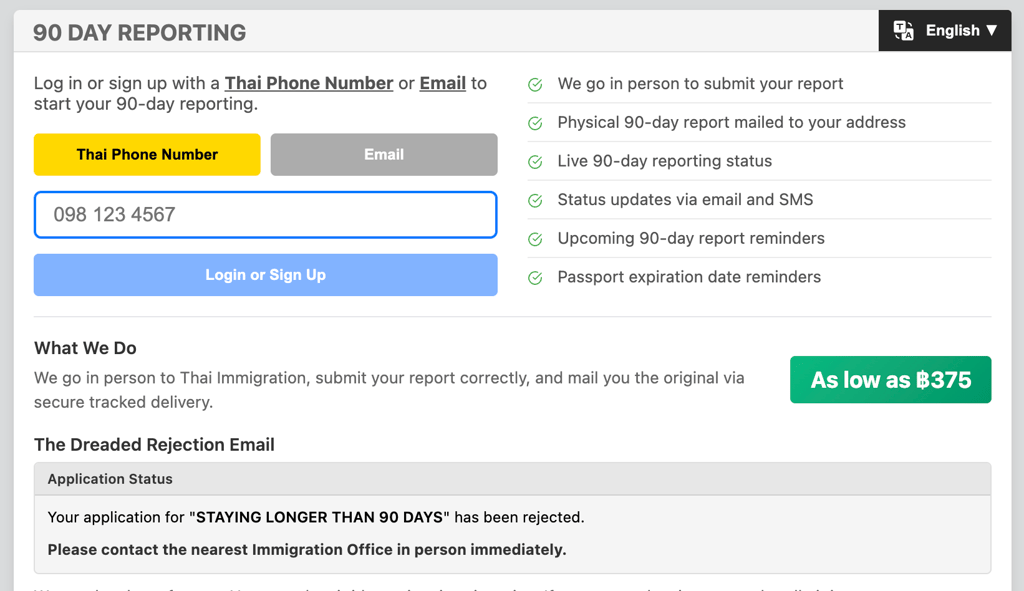Screen dimensions: 1024x591
Task: Click checkmark icon beside passport expiration reminders
Action: [535, 278]
